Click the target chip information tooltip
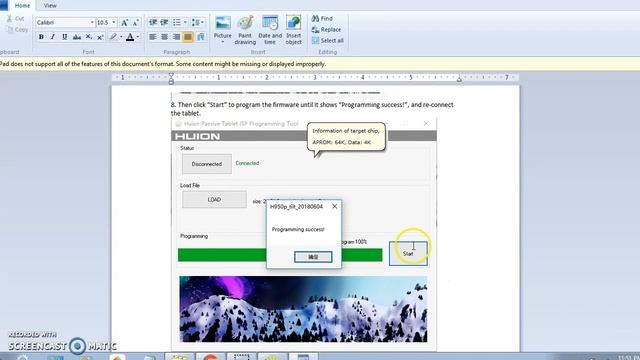The height and width of the screenshot is (360, 640). [346, 137]
